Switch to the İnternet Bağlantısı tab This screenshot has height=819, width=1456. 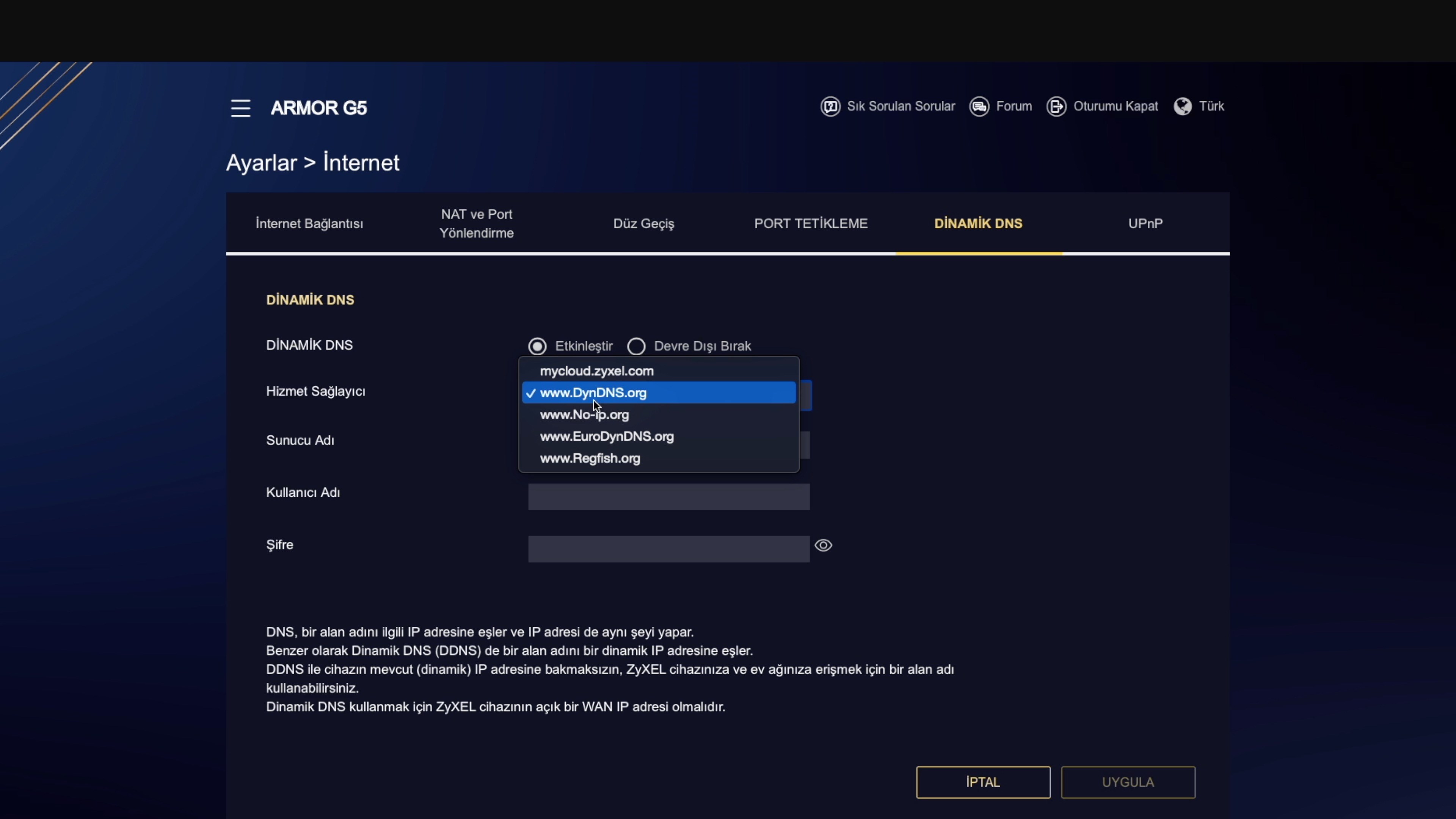point(309,224)
